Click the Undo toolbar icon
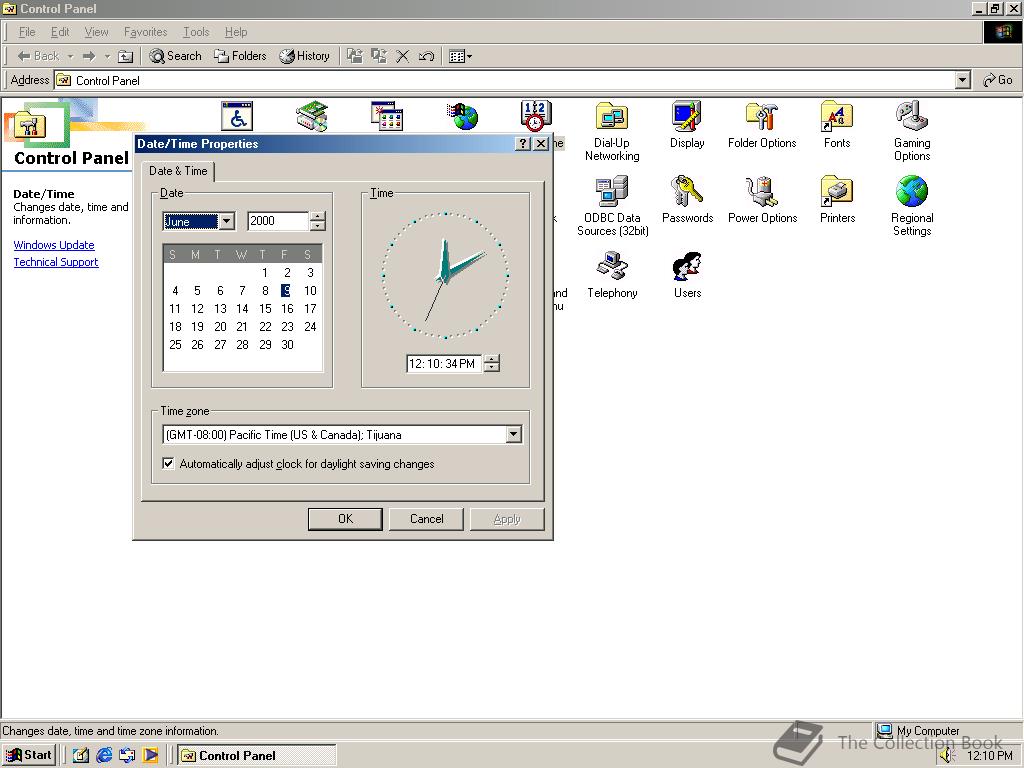The image size is (1024, 768). click(426, 56)
